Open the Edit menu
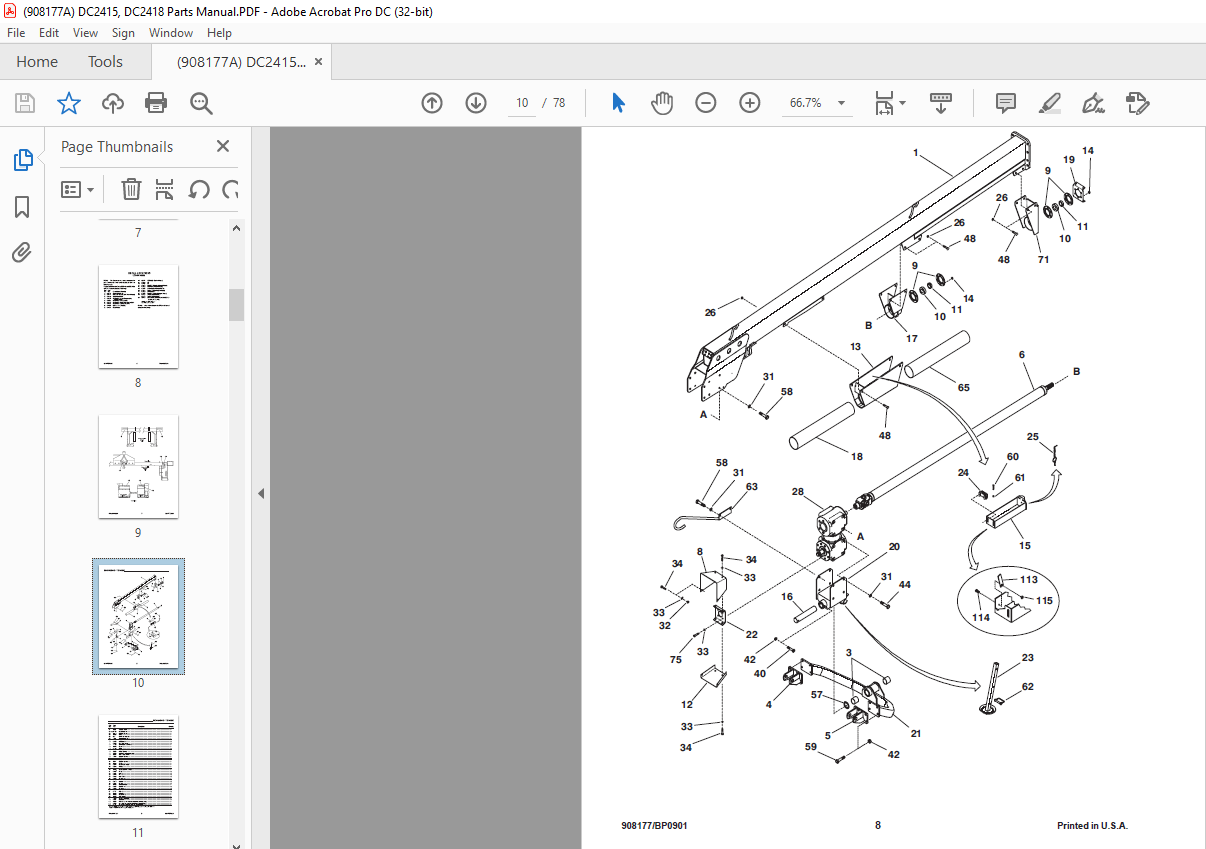This screenshot has height=849, width=1206. [49, 33]
